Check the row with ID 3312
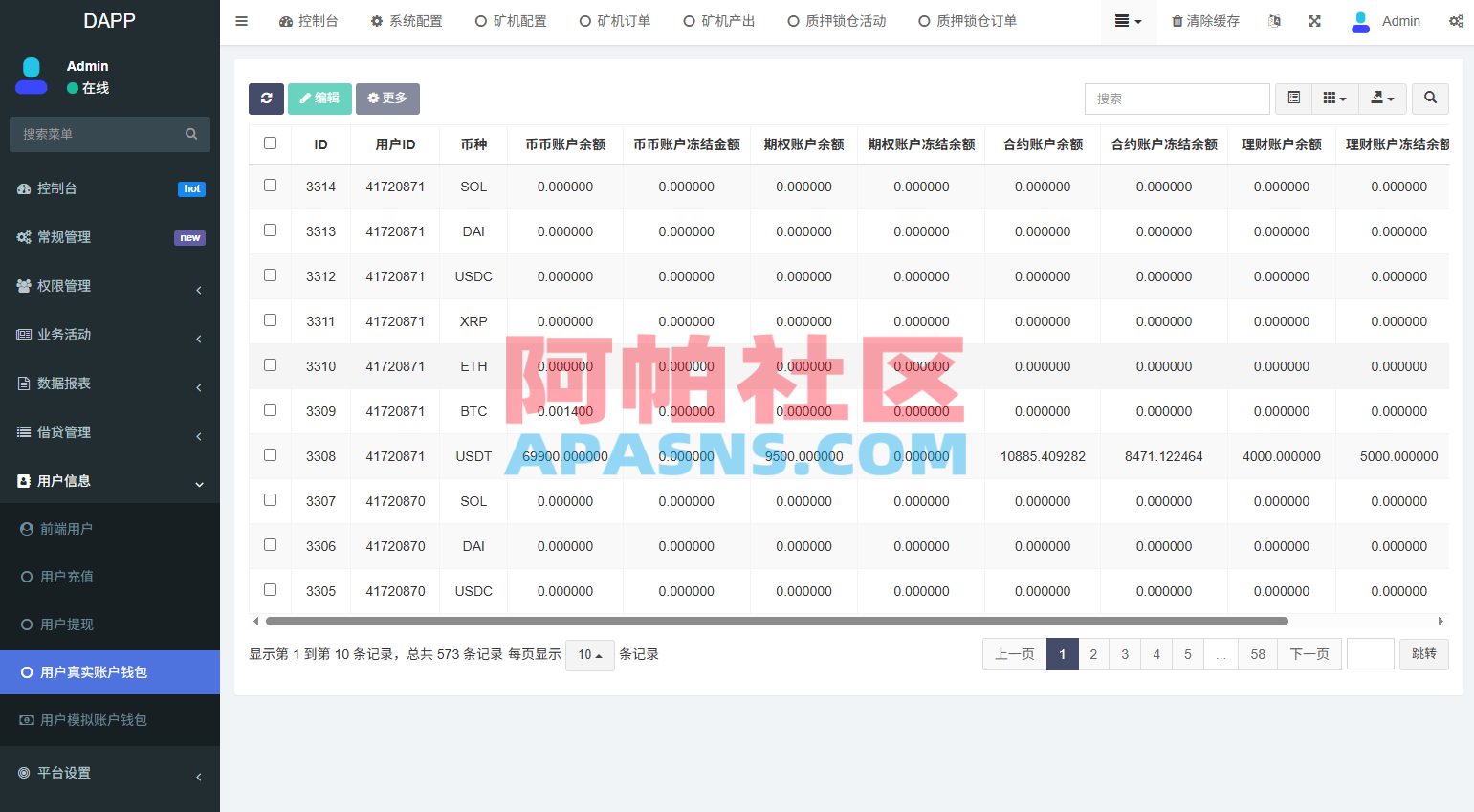The height and width of the screenshot is (812, 1474). (271, 275)
